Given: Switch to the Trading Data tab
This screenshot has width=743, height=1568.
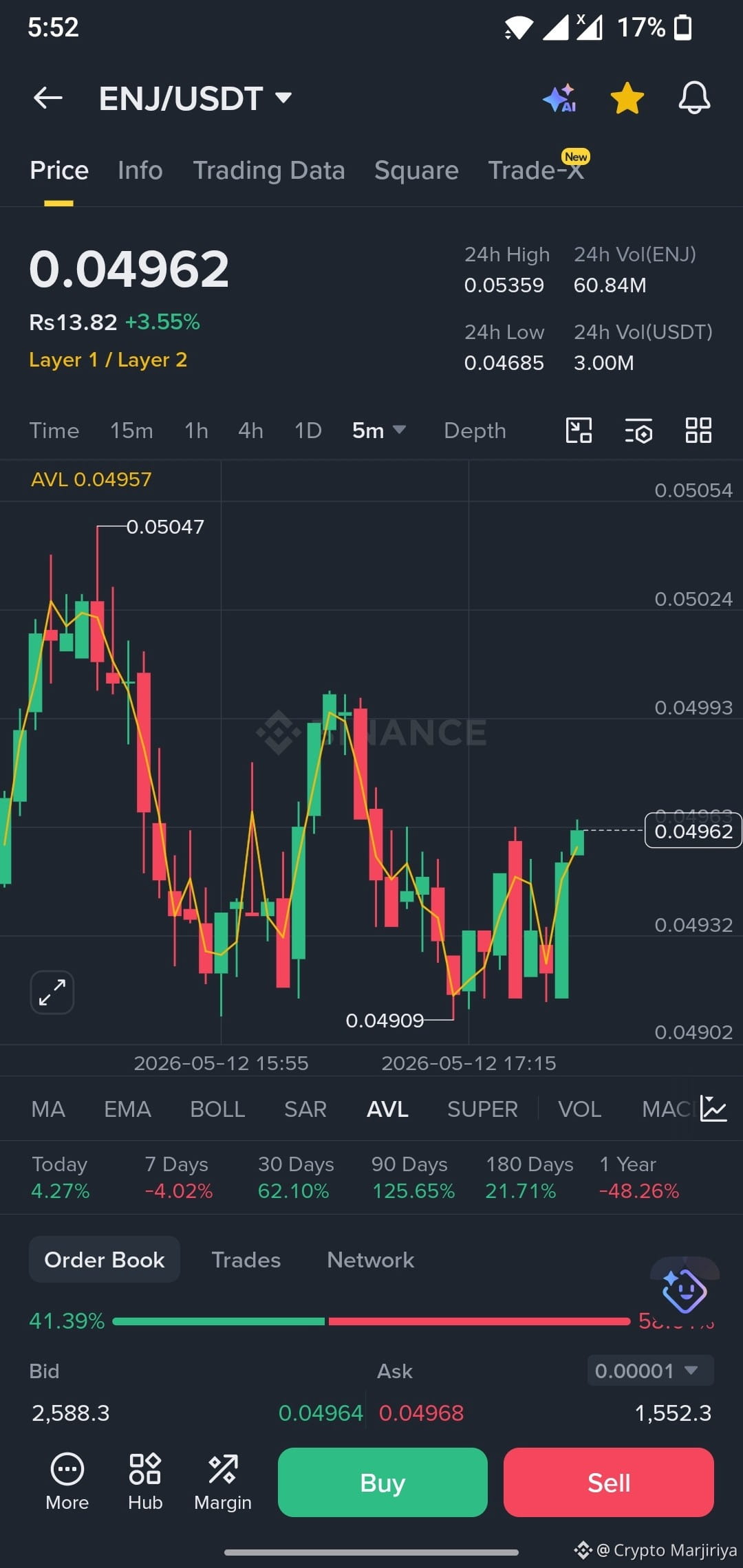Looking at the screenshot, I should (269, 170).
